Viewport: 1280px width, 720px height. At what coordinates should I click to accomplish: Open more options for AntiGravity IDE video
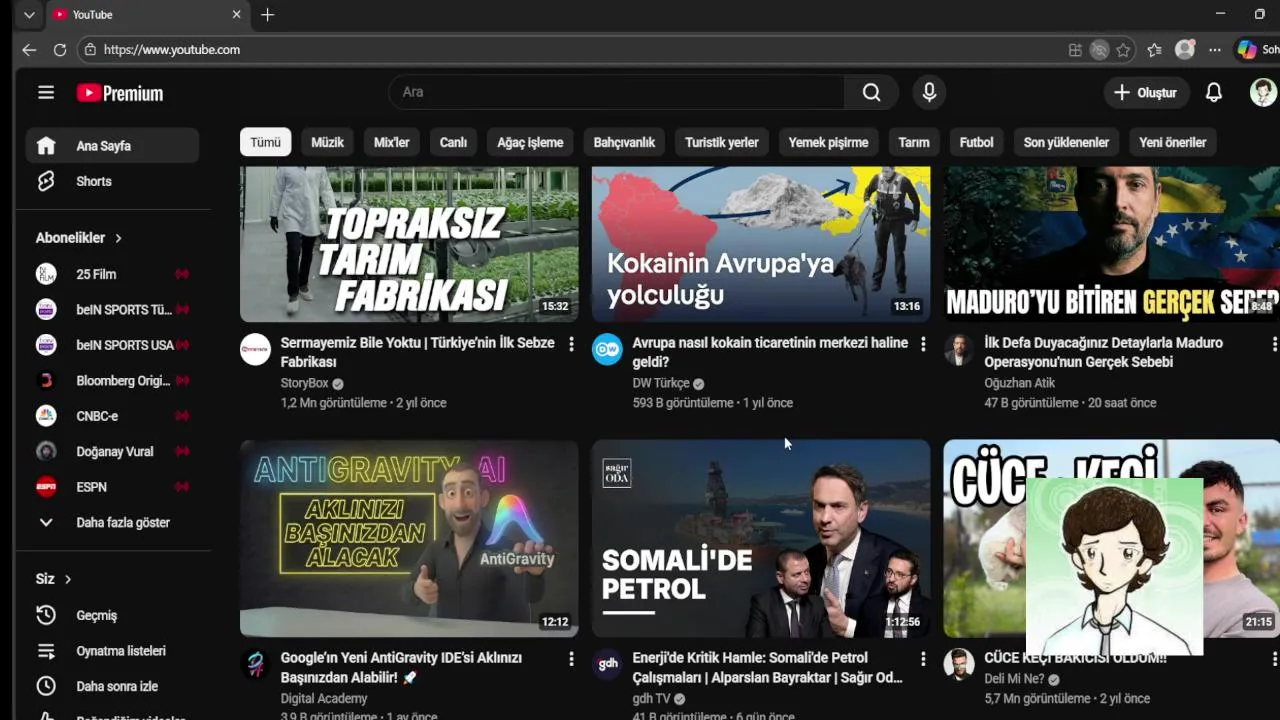571,659
